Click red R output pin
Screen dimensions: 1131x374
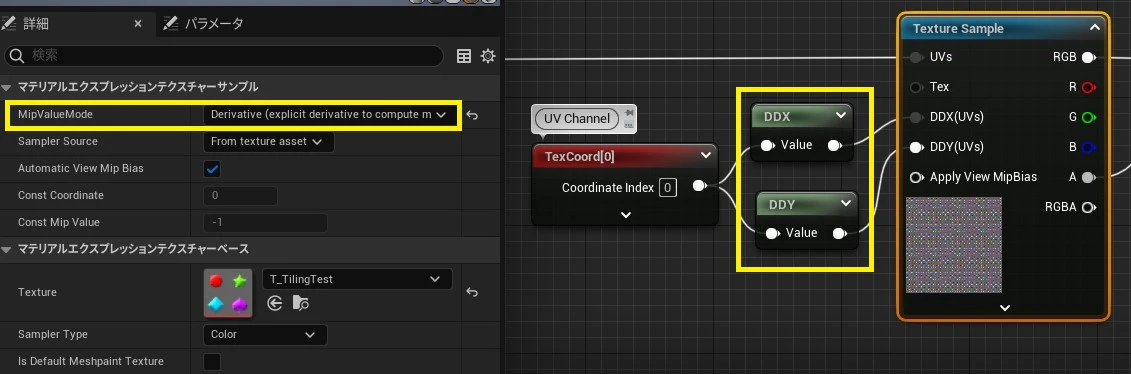pyautogui.click(x=1089, y=87)
